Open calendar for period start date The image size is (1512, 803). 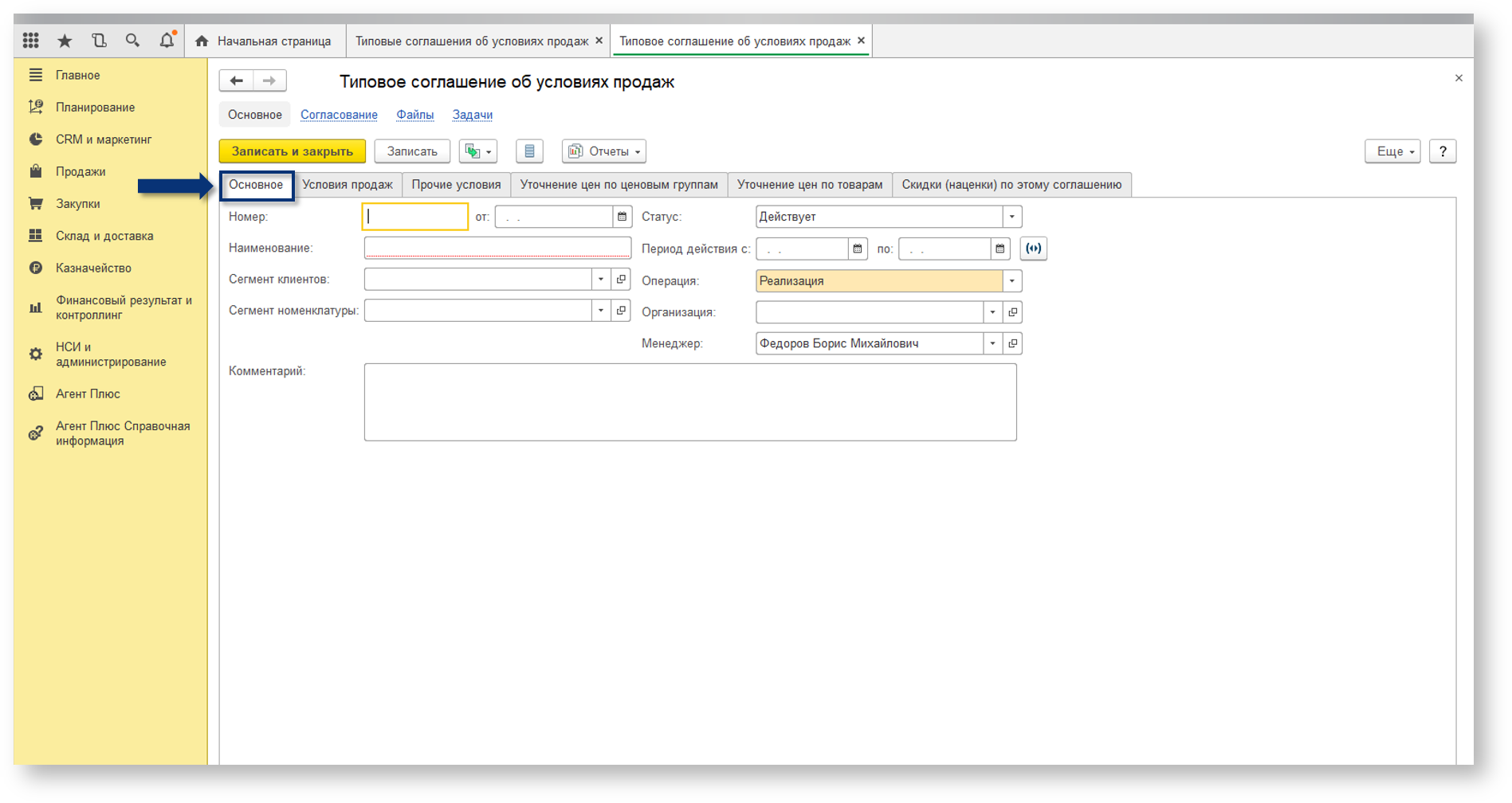pyautogui.click(x=858, y=249)
